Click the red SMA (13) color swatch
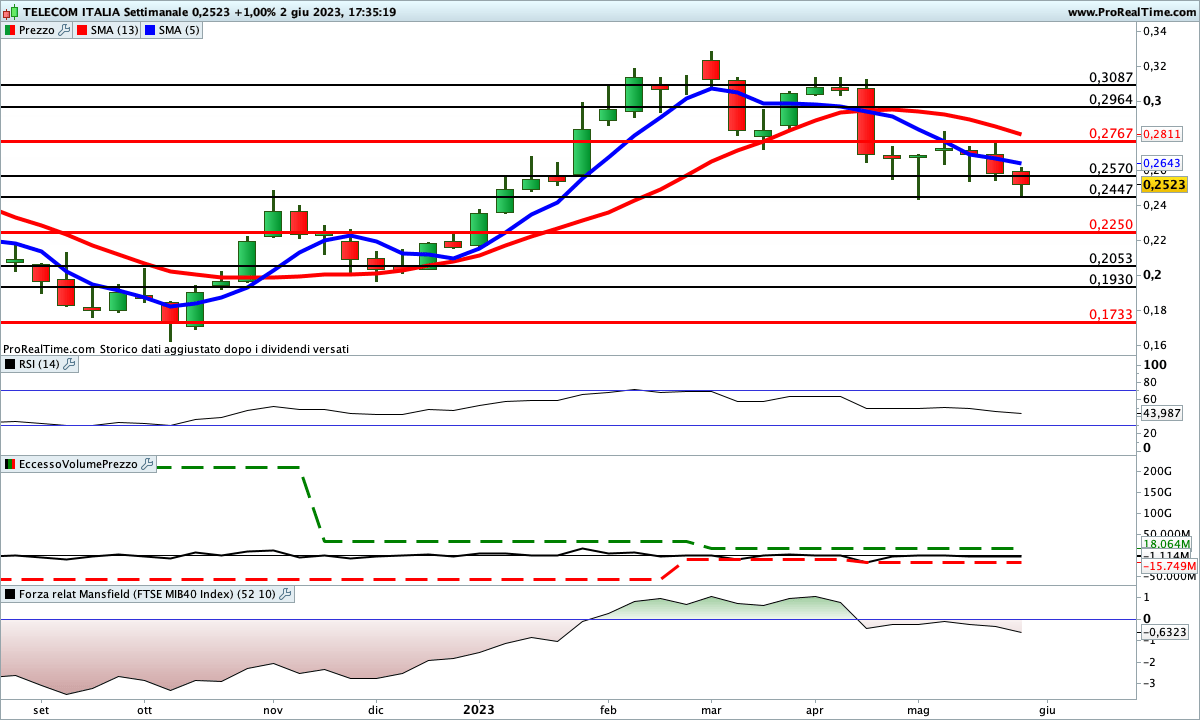 (x=83, y=30)
